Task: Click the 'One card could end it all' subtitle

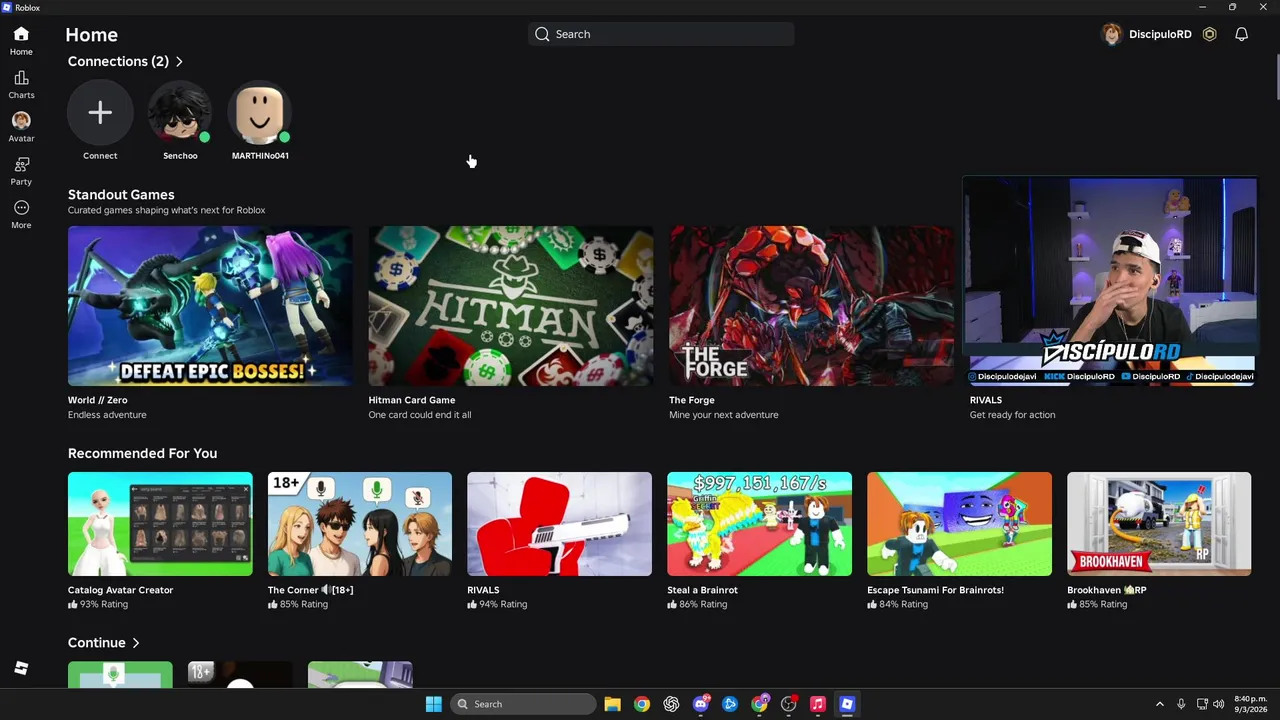Action: coord(420,415)
